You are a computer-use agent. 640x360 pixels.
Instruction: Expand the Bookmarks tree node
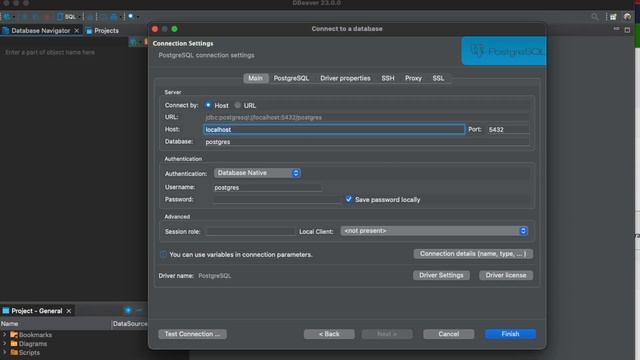coord(5,335)
